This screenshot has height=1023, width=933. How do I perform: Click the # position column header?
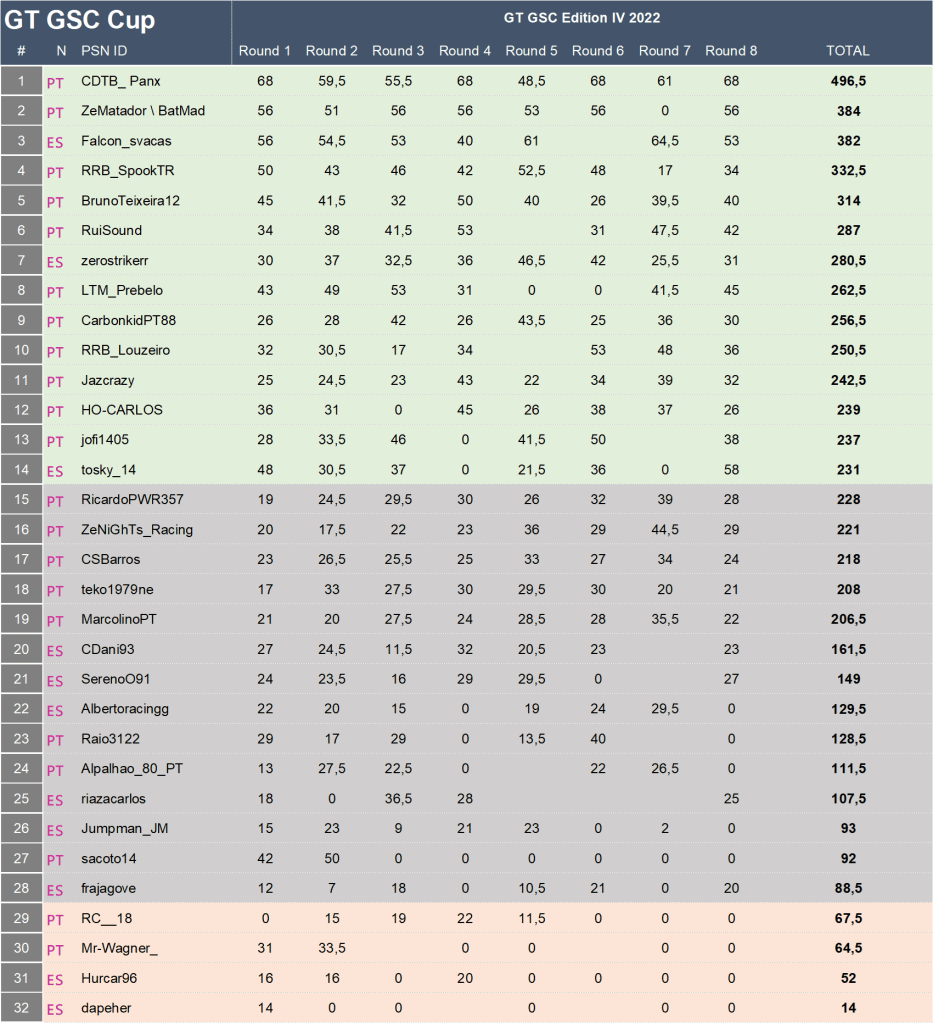tap(21, 51)
